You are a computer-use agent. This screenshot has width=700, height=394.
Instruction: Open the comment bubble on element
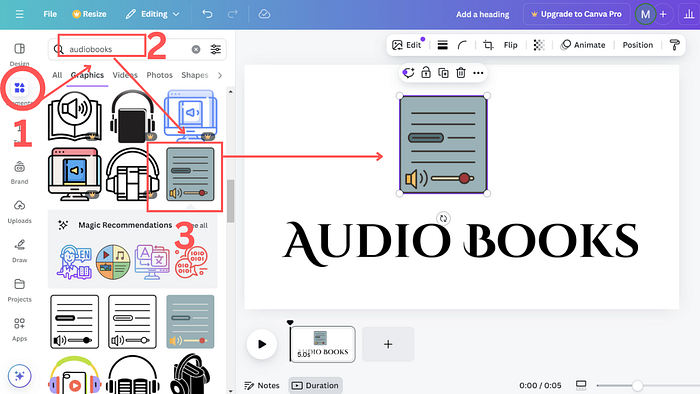click(x=408, y=73)
